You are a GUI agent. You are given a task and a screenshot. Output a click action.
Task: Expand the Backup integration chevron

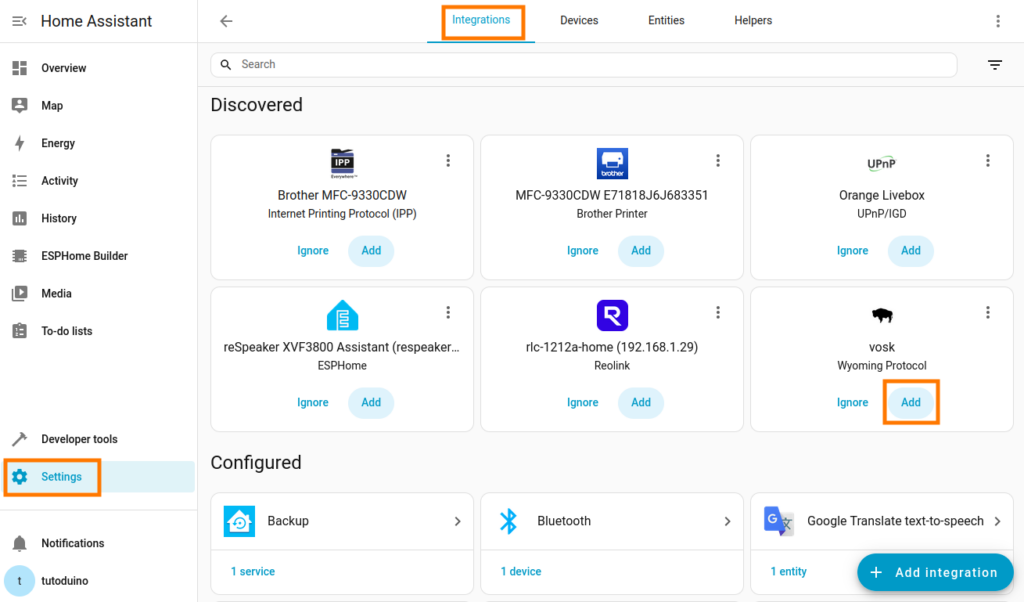click(457, 521)
